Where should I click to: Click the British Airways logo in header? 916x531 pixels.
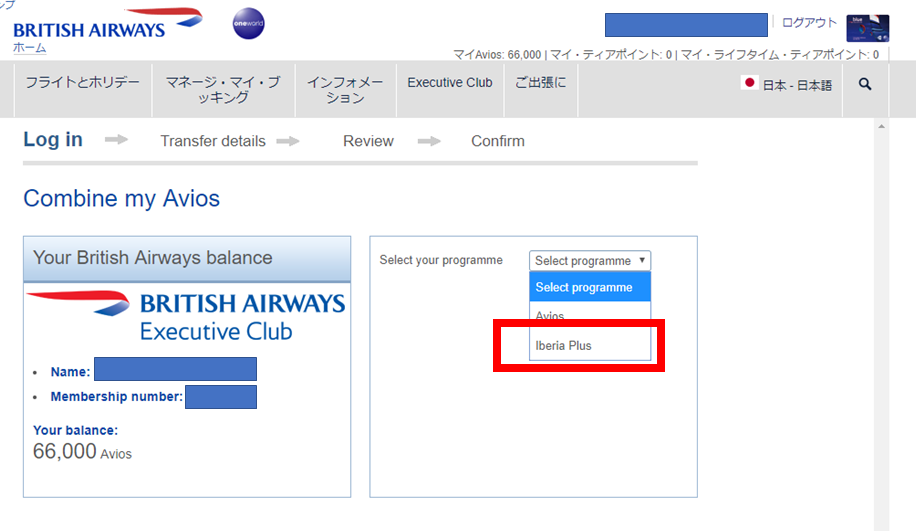coord(107,25)
